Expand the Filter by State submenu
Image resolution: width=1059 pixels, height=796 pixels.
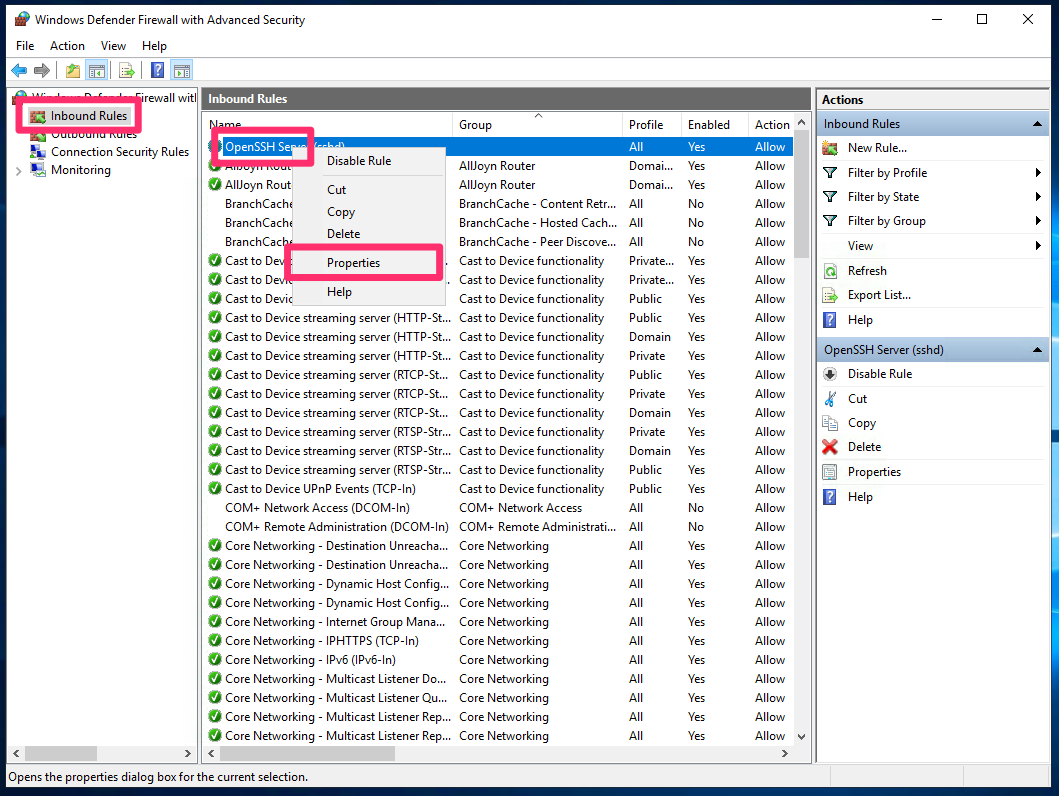pyautogui.click(x=885, y=196)
